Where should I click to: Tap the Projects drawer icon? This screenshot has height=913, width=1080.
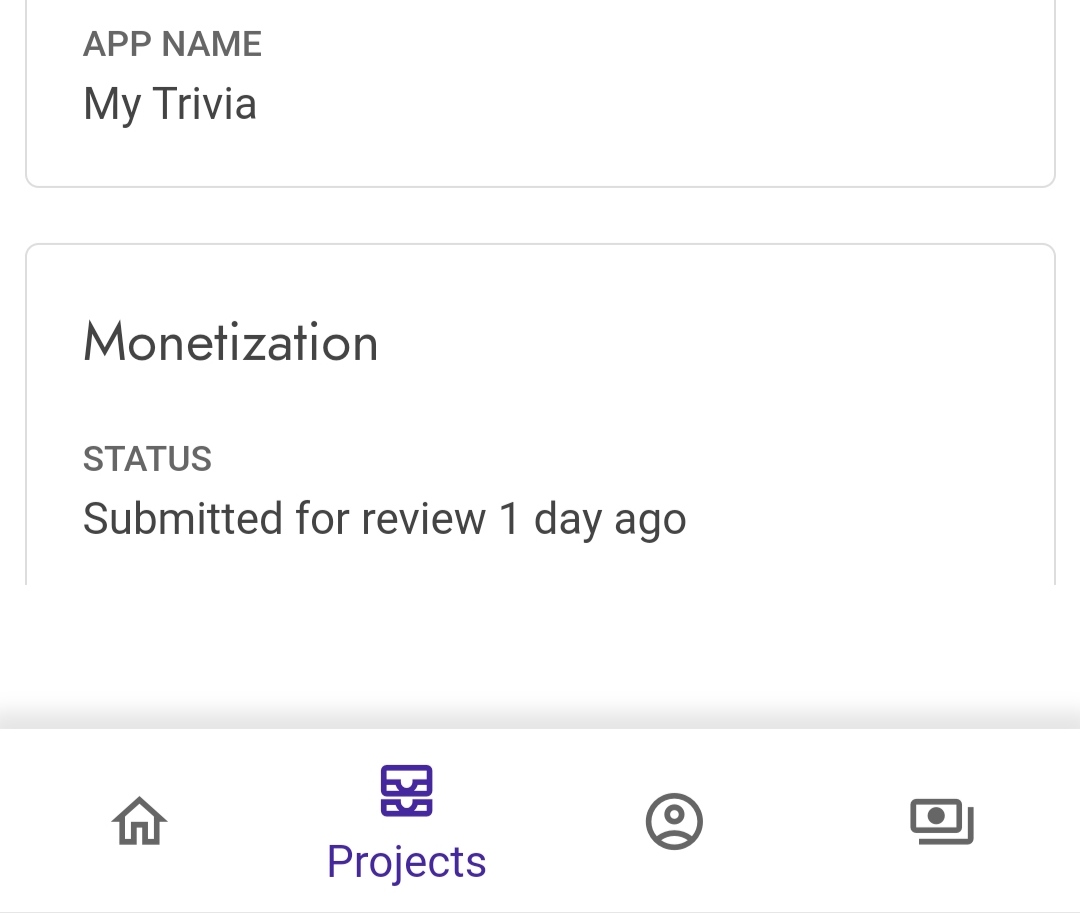pyautogui.click(x=406, y=790)
